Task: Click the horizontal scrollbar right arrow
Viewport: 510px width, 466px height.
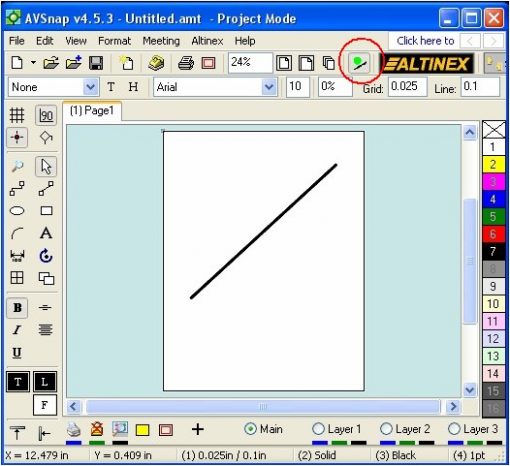Action: [x=453, y=406]
